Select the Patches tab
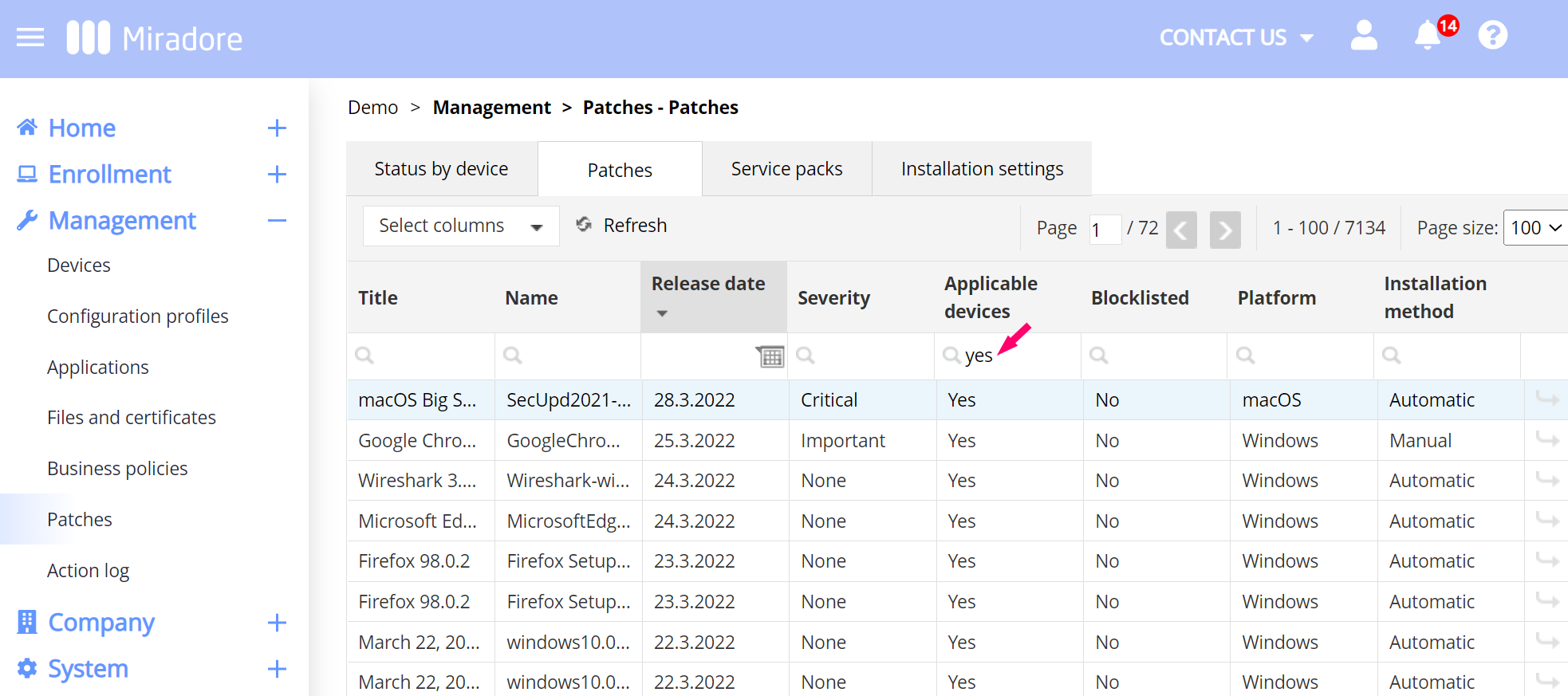This screenshot has width=1568, height=696. pos(620,170)
